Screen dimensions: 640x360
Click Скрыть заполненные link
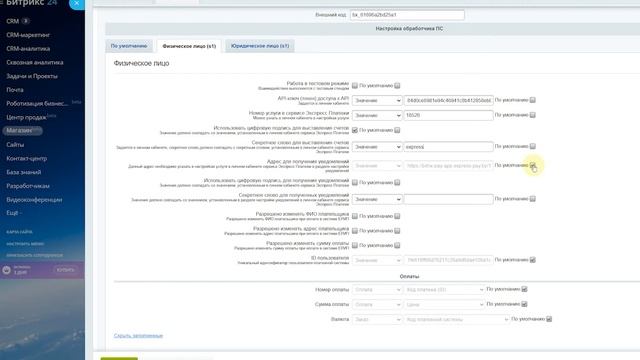coord(138,336)
